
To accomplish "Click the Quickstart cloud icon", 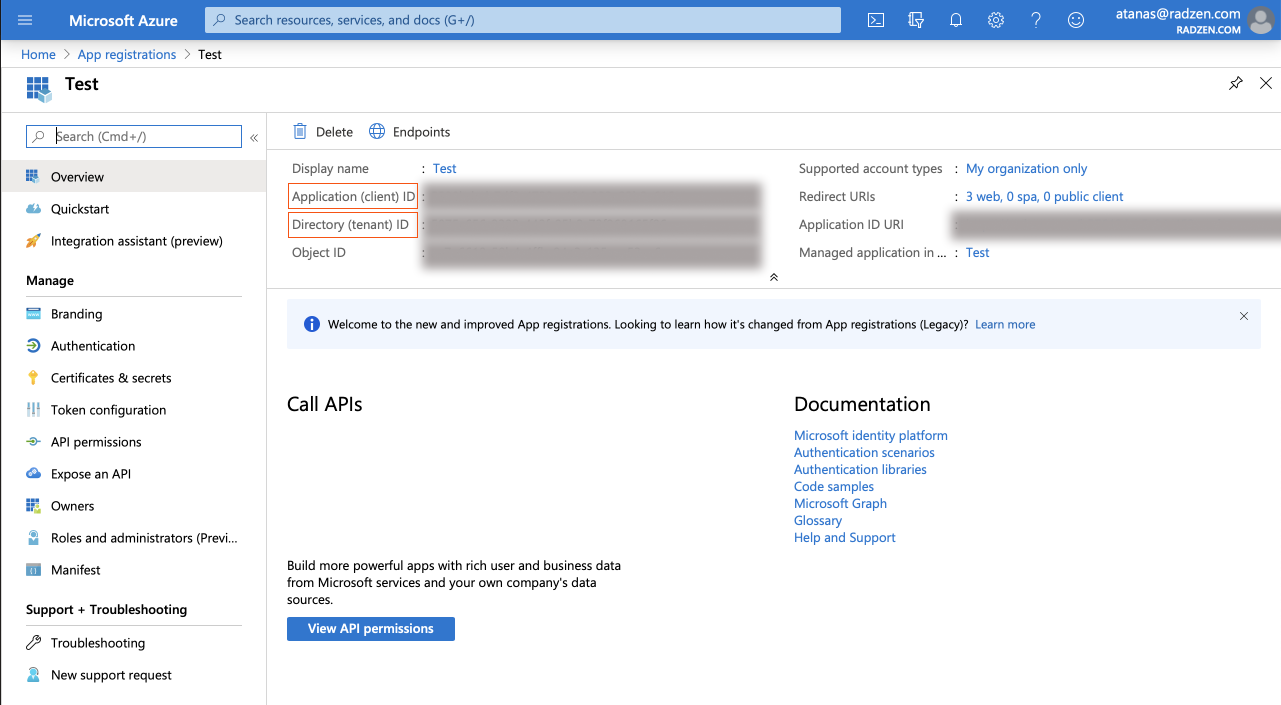I will coord(33,209).
